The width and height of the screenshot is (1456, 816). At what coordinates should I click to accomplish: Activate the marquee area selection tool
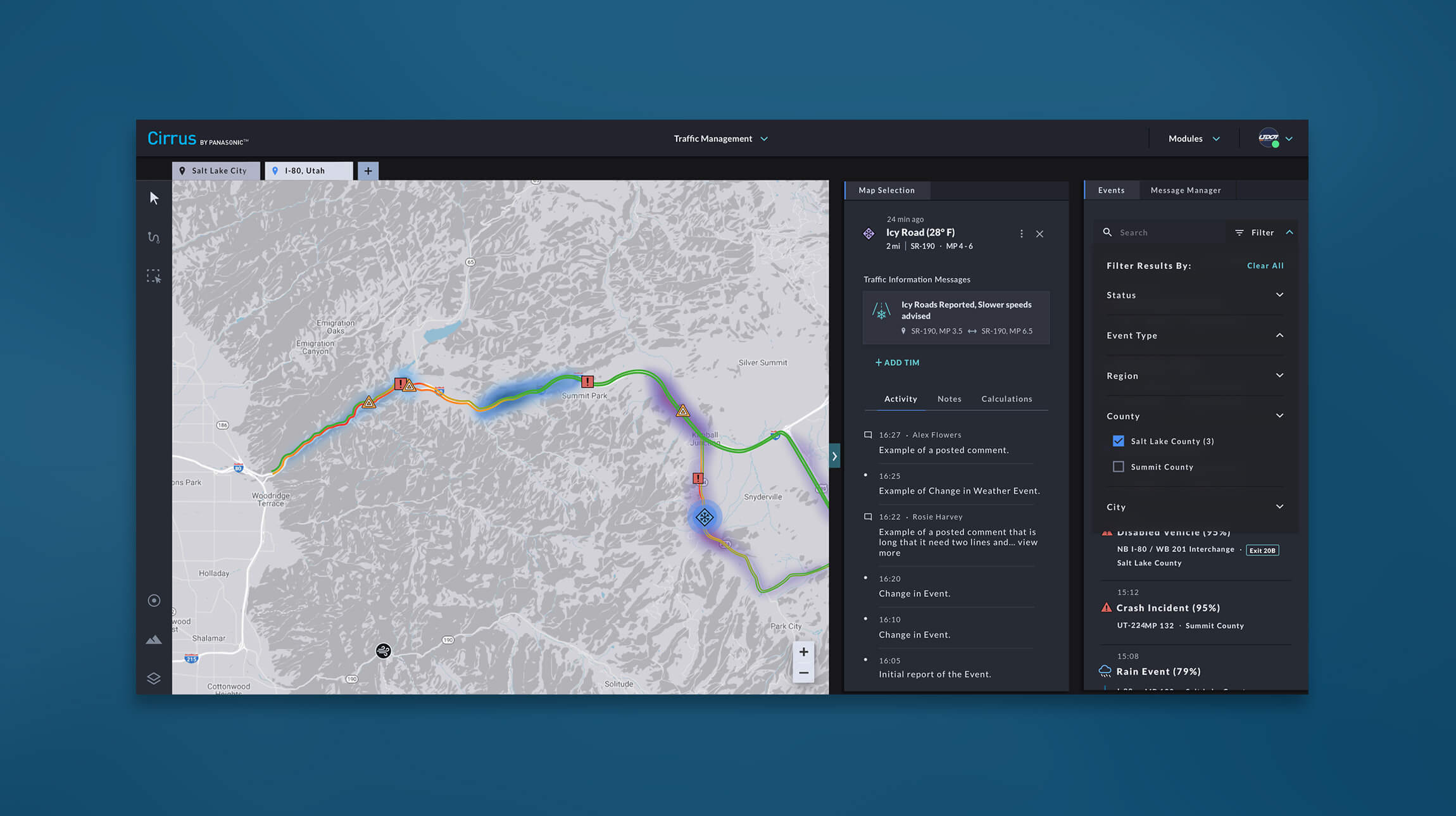point(154,276)
